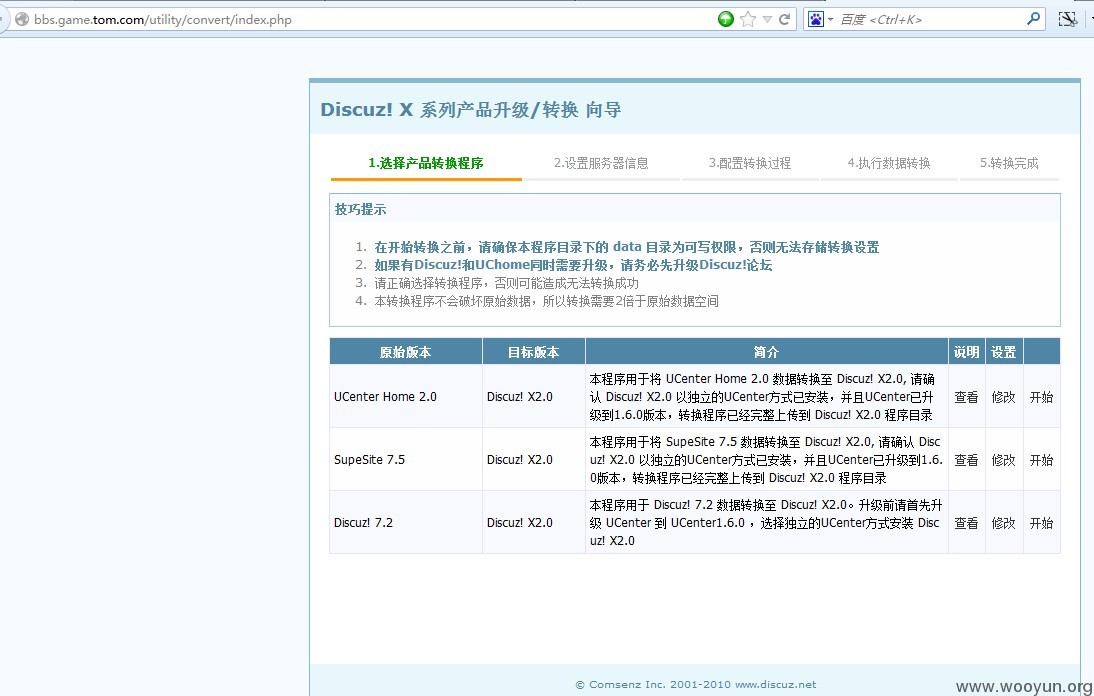Click the 目标版本 column header

534,352
